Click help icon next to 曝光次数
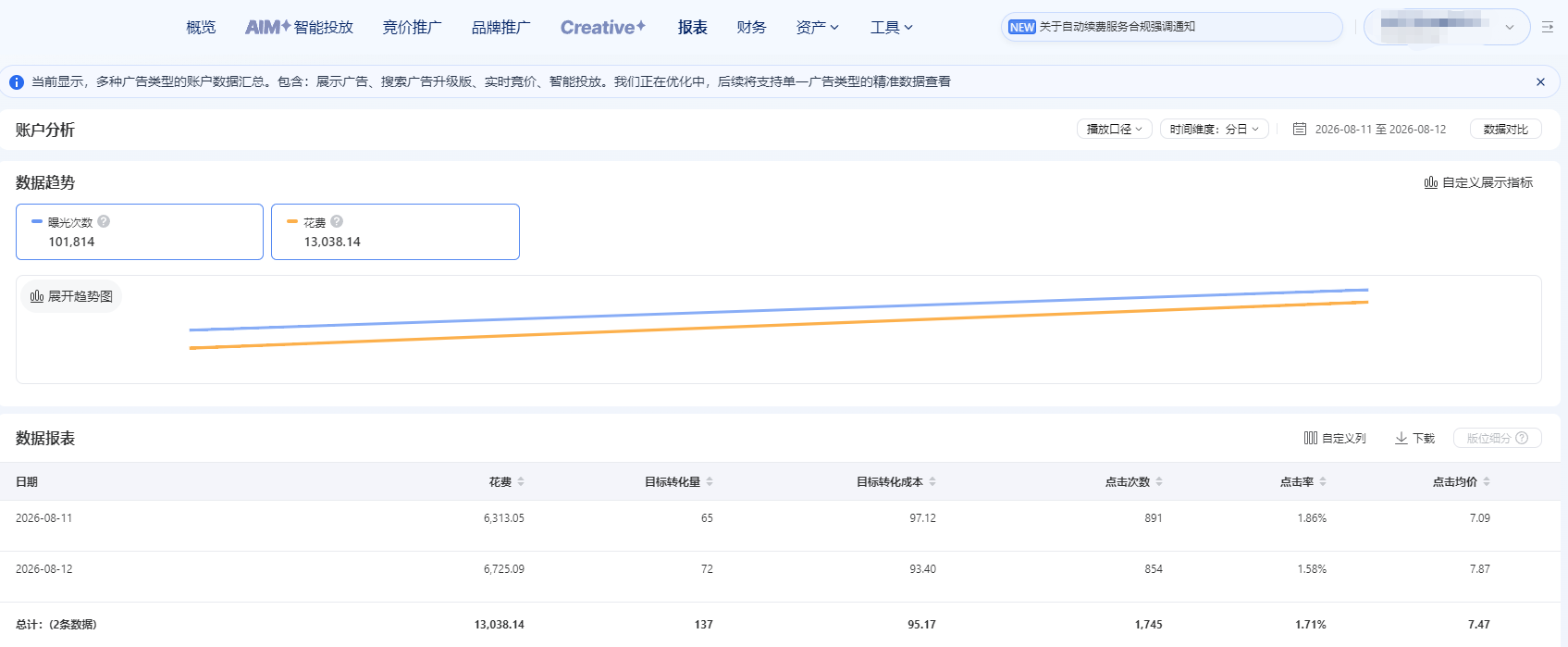The image size is (1568, 647). [x=104, y=221]
